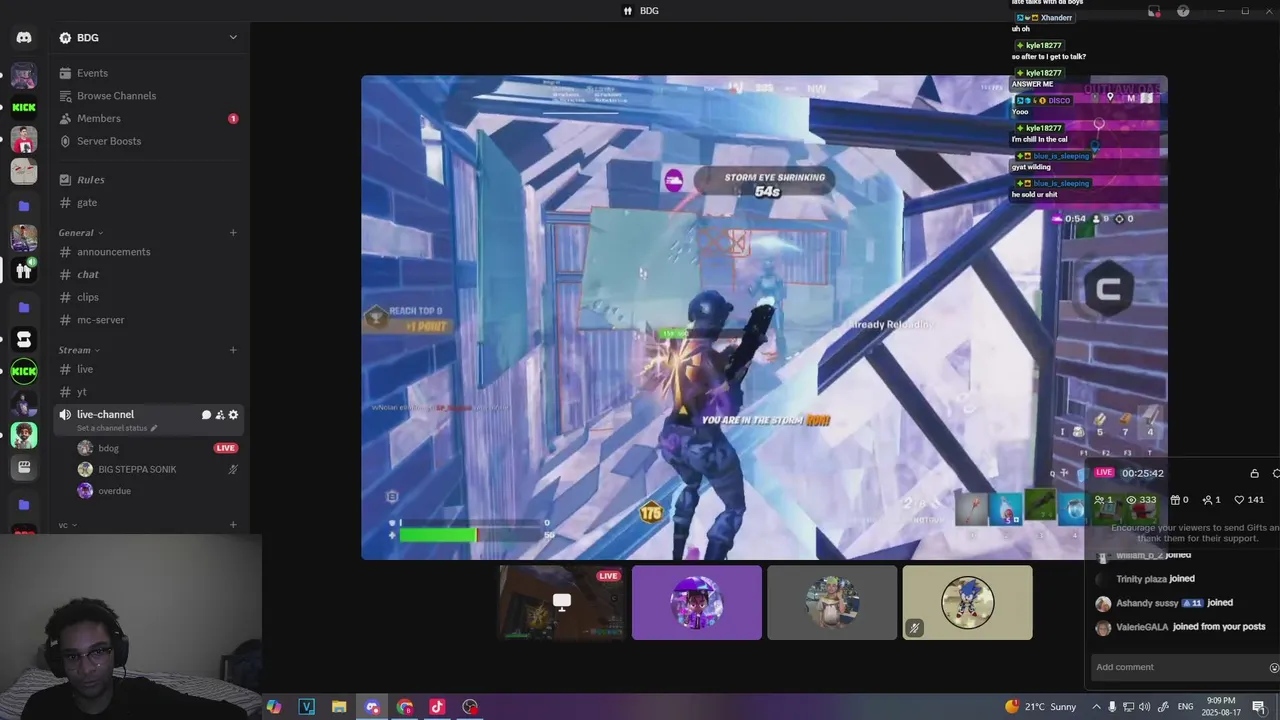
Task: Add a channel to the General category
Action: (x=233, y=233)
